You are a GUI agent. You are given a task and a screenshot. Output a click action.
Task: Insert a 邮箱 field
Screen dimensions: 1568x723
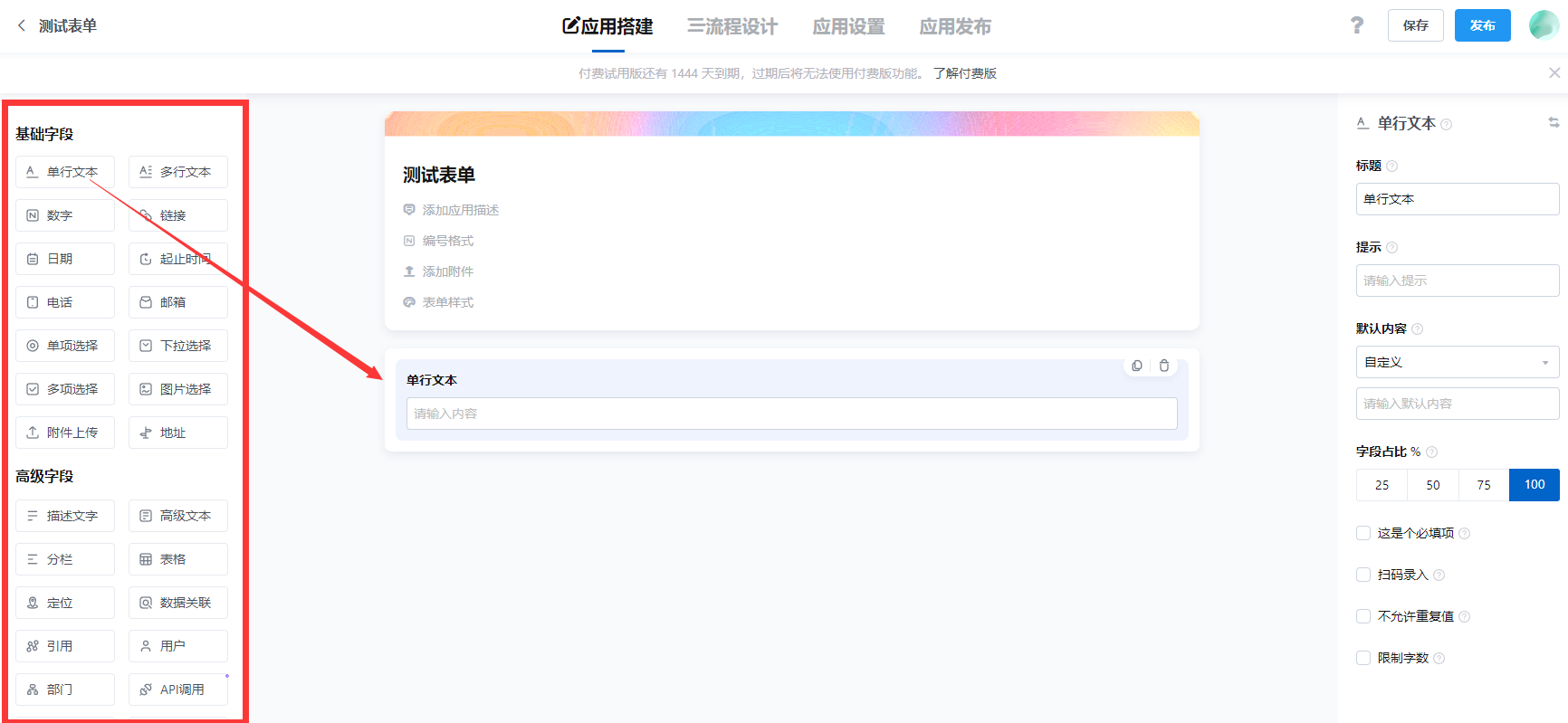pos(178,302)
